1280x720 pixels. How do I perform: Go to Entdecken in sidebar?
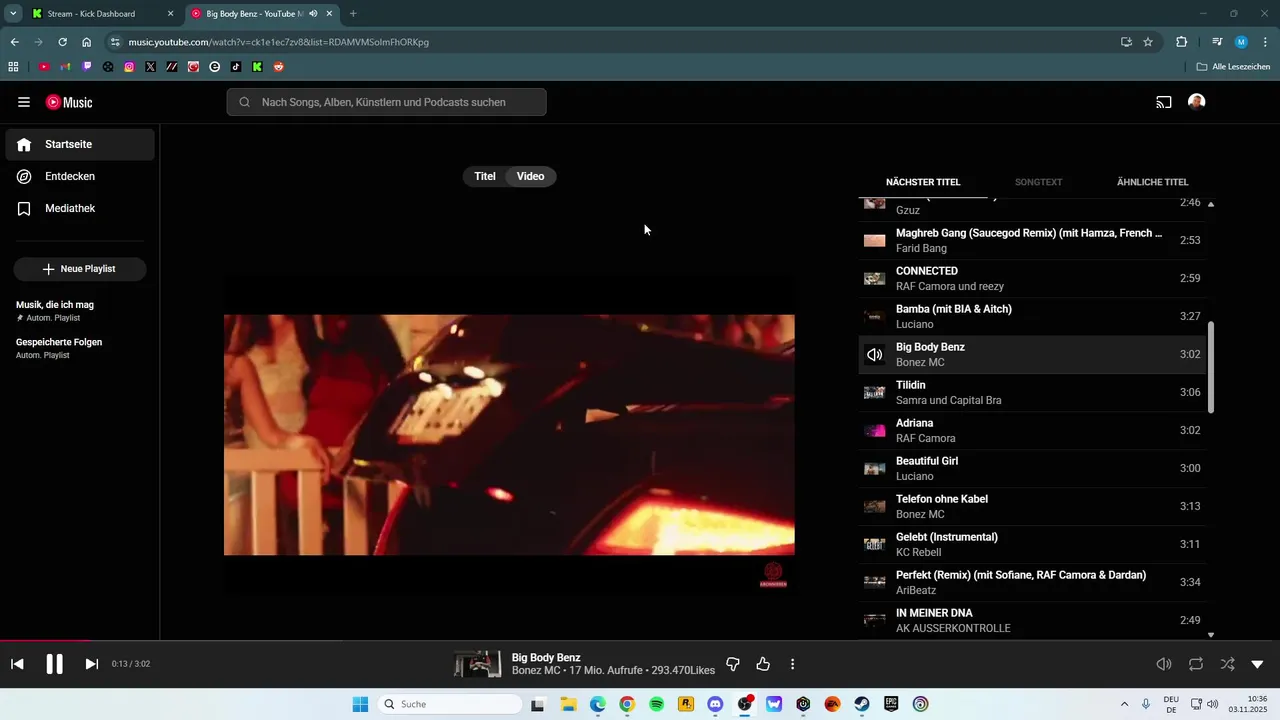[80, 176]
